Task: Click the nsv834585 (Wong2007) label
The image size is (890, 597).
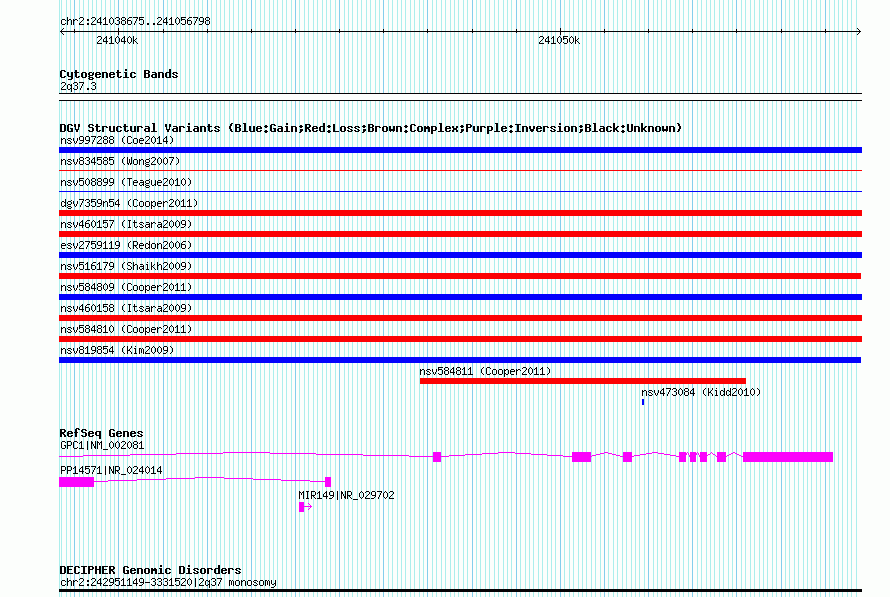Action: coord(120,161)
